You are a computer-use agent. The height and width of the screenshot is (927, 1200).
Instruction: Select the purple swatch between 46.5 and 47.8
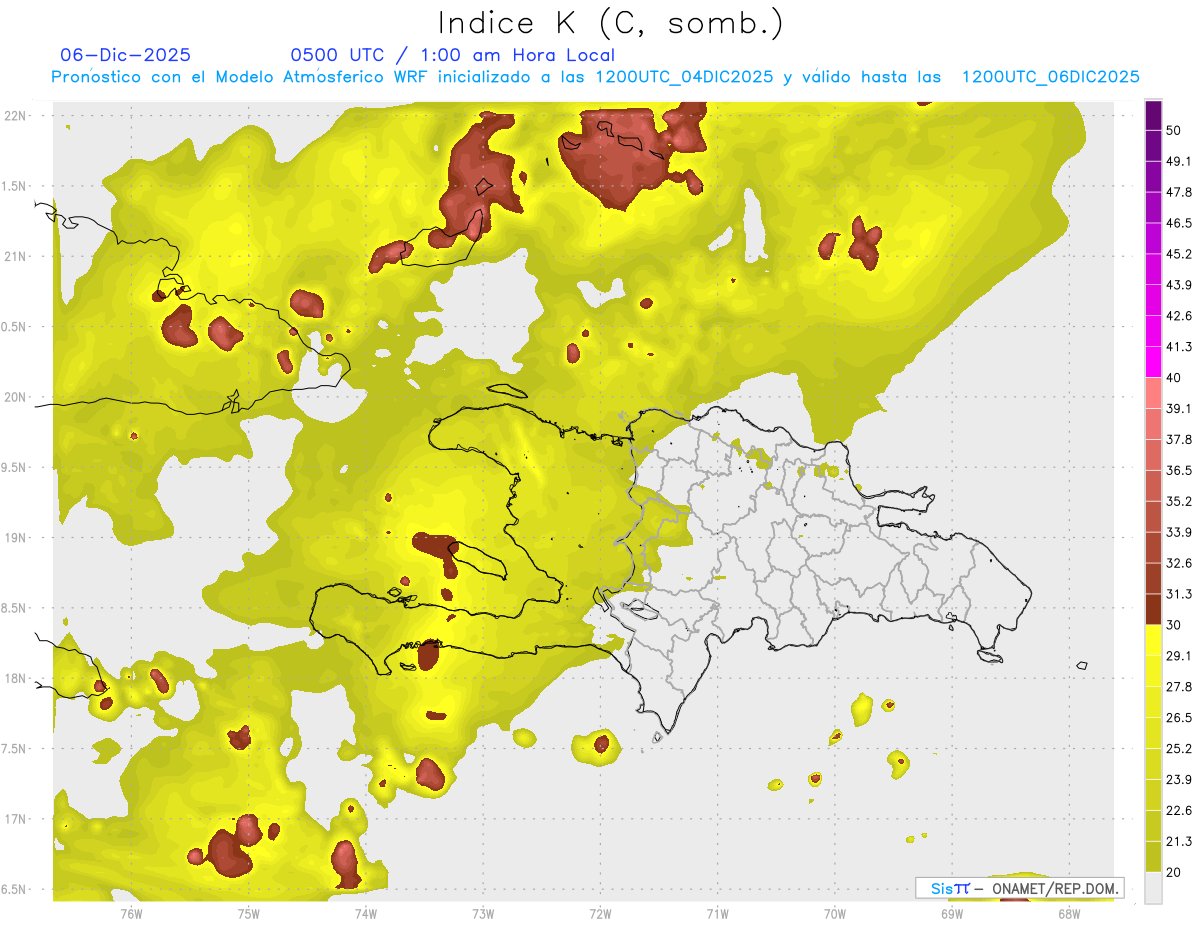1153,208
